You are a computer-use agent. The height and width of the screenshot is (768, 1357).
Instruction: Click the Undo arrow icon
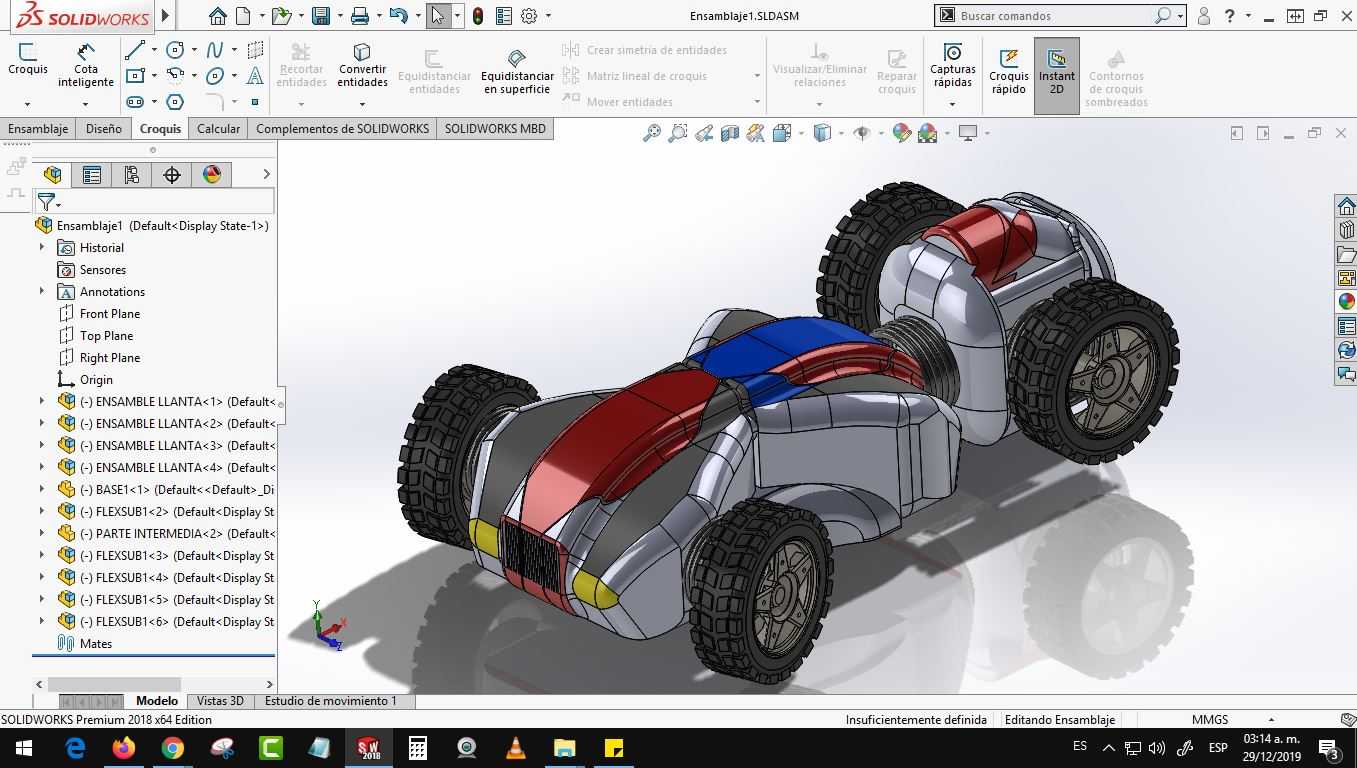(398, 16)
